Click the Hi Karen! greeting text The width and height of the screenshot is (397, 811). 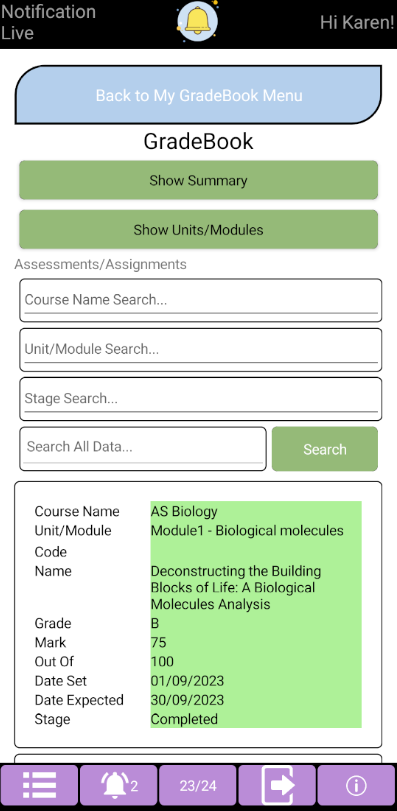coord(357,22)
